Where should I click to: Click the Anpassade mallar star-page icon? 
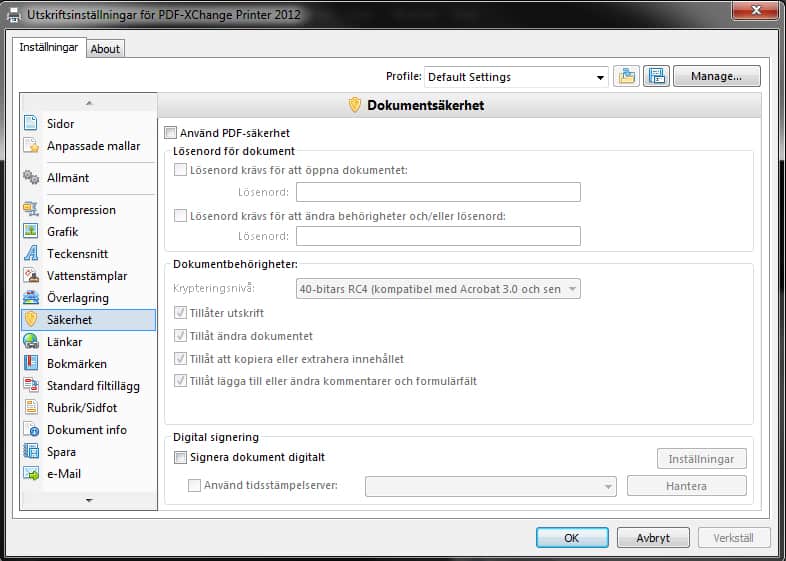pos(31,145)
